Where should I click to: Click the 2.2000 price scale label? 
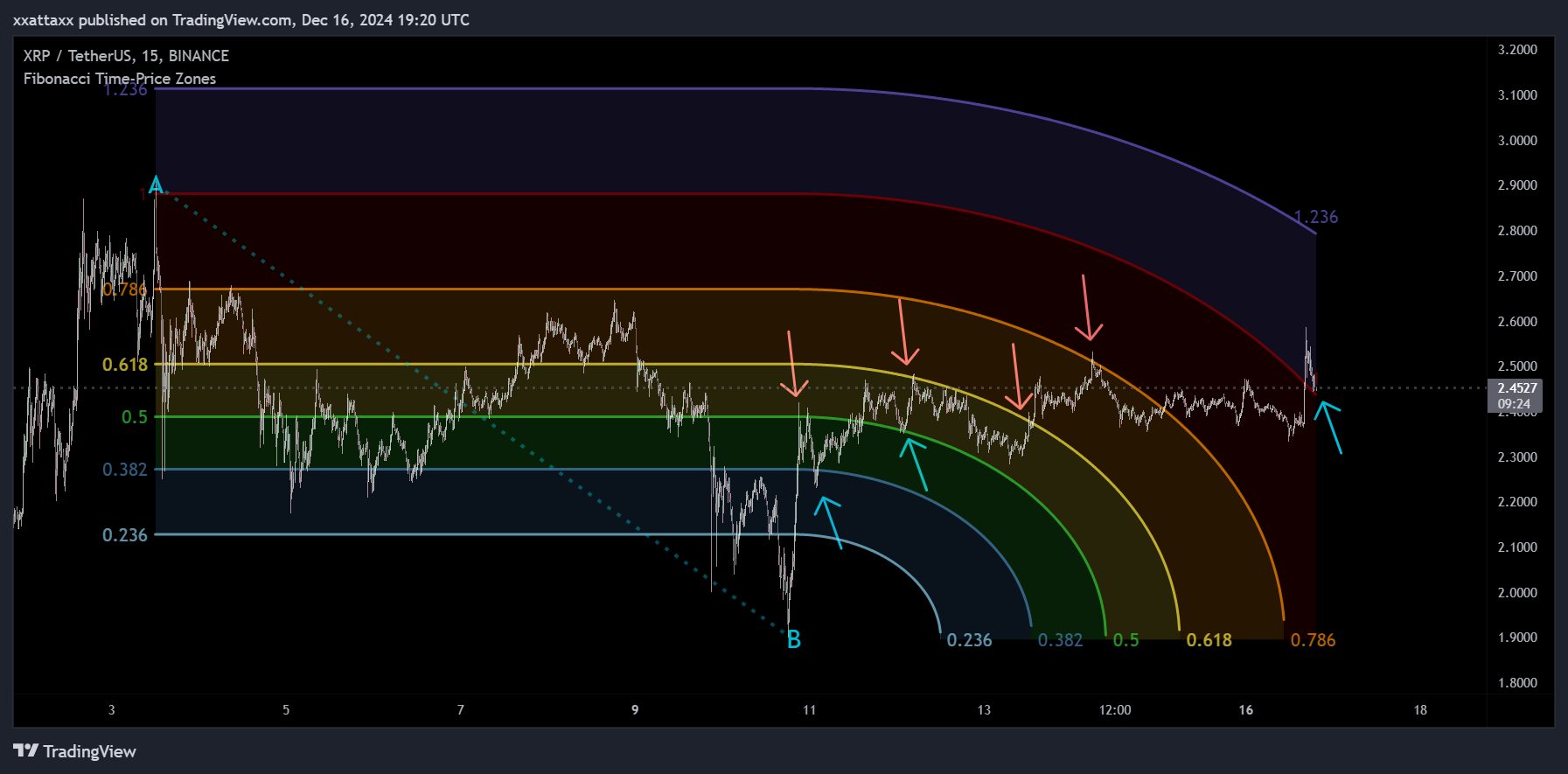[1517, 502]
